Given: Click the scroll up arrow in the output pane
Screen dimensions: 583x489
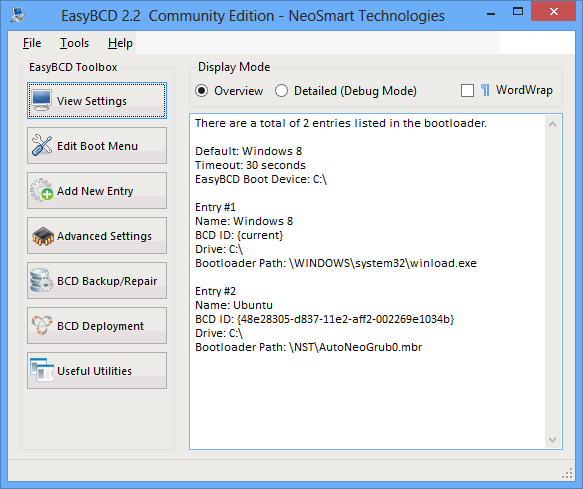Looking at the screenshot, I should pos(553,124).
